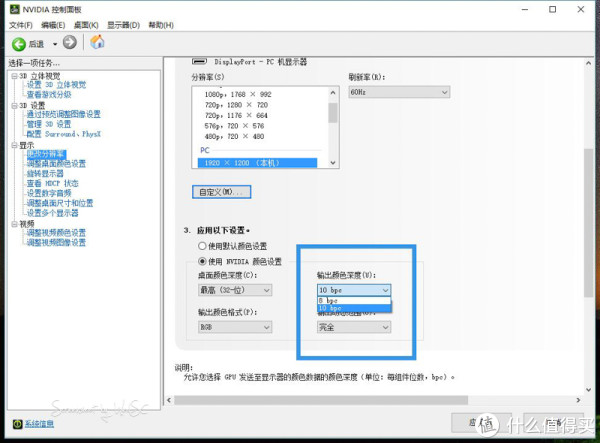Open 配置 Surround、PhysX task
Image resolution: width=600 pixels, height=443 pixels.
(x=64, y=134)
